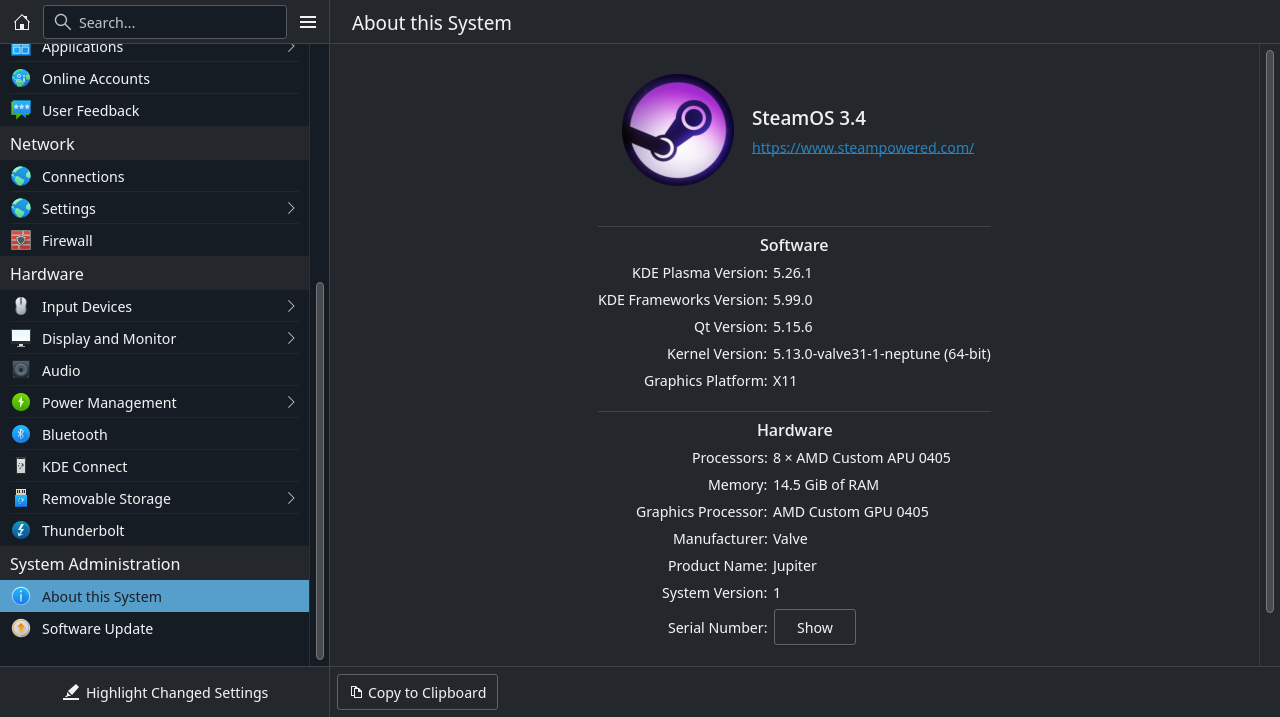Open the hamburger menu icon
This screenshot has width=1280, height=717.
(308, 22)
